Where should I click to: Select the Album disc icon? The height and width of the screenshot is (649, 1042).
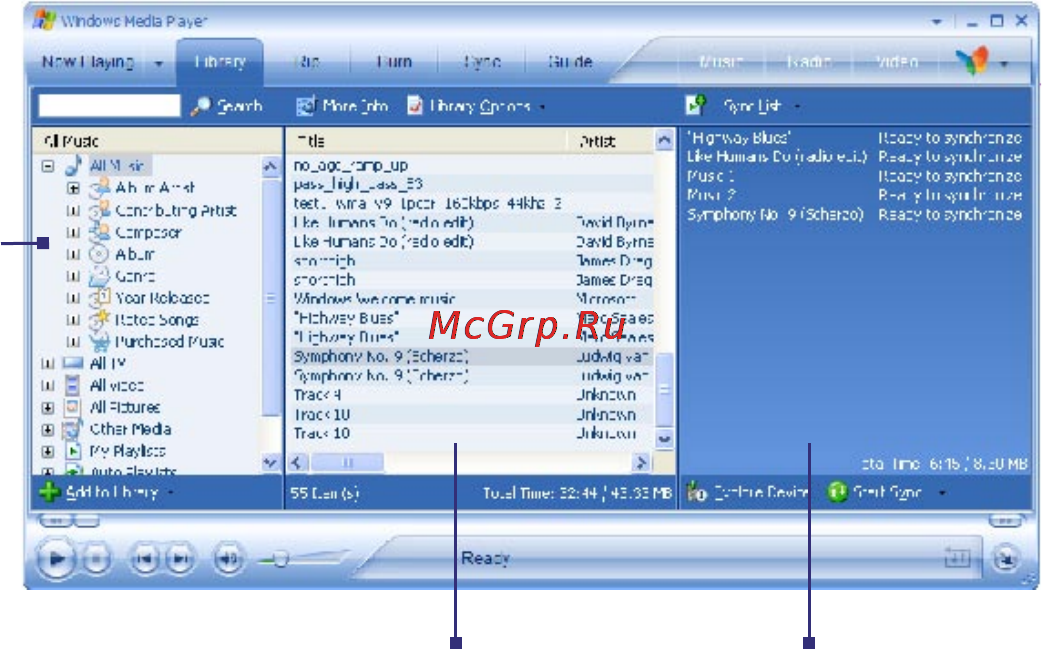pyautogui.click(x=99, y=254)
